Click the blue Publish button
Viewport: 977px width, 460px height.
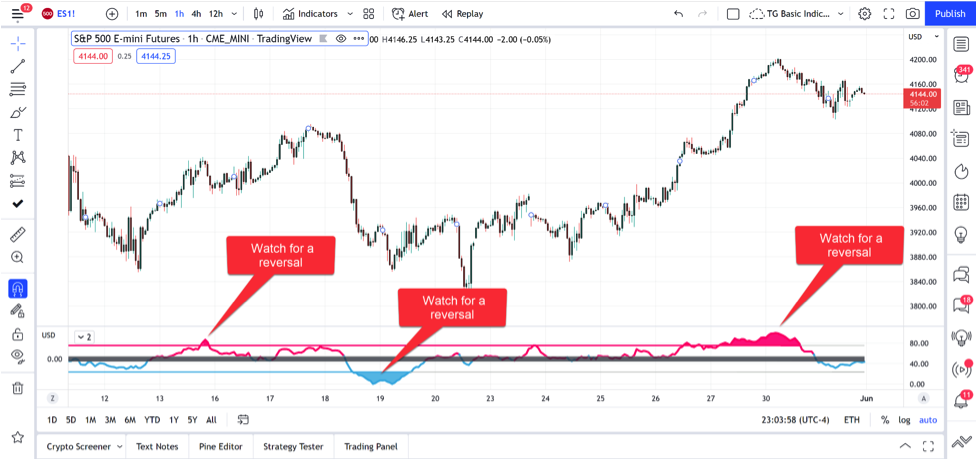[x=949, y=14]
